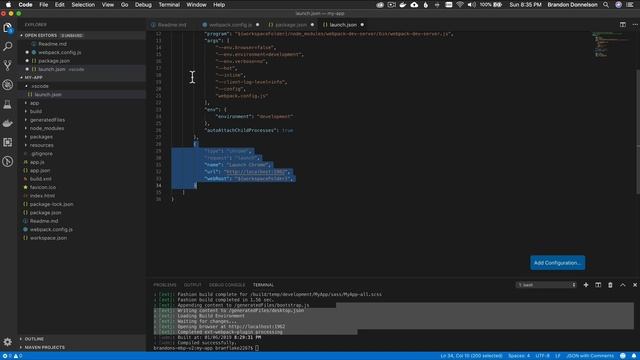The height and width of the screenshot is (360, 640).
Task: Open the Docker view in activity bar
Action: click(x=8, y=123)
